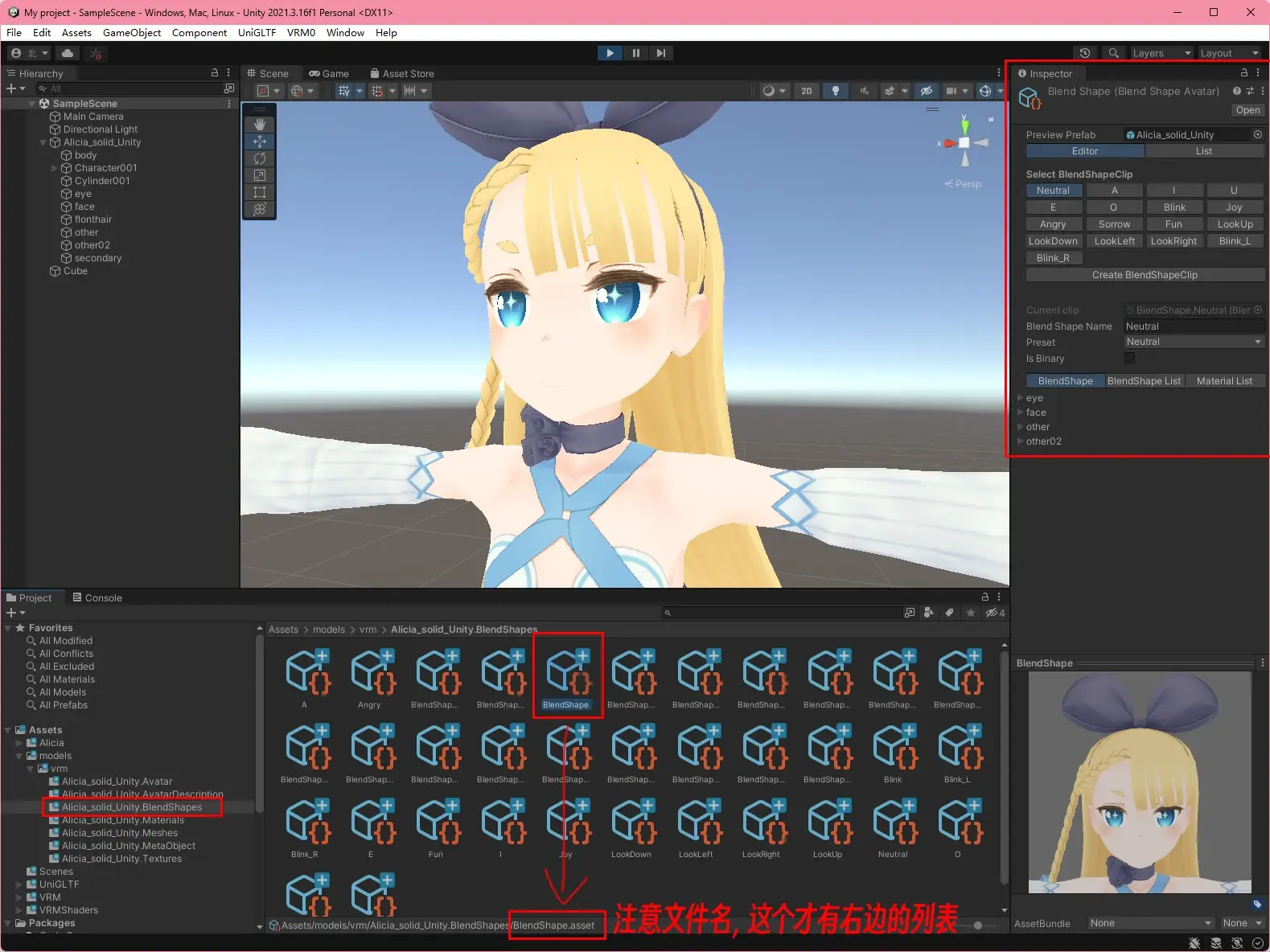Open the Preset Neutral dropdown

[x=1194, y=342]
